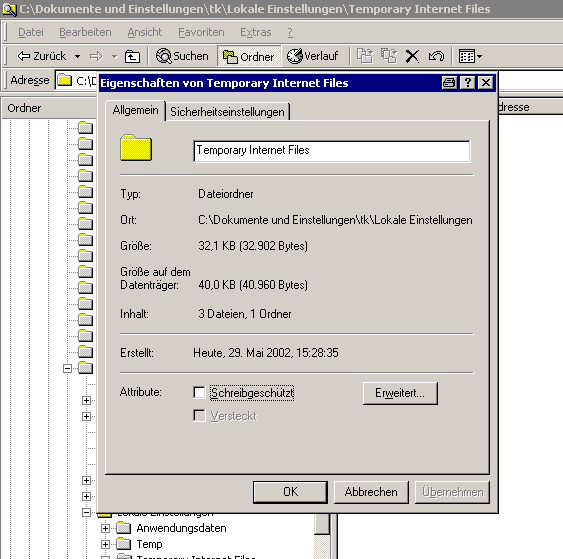Open the Verlauf history pane
The height and width of the screenshot is (559, 563).
tap(312, 56)
